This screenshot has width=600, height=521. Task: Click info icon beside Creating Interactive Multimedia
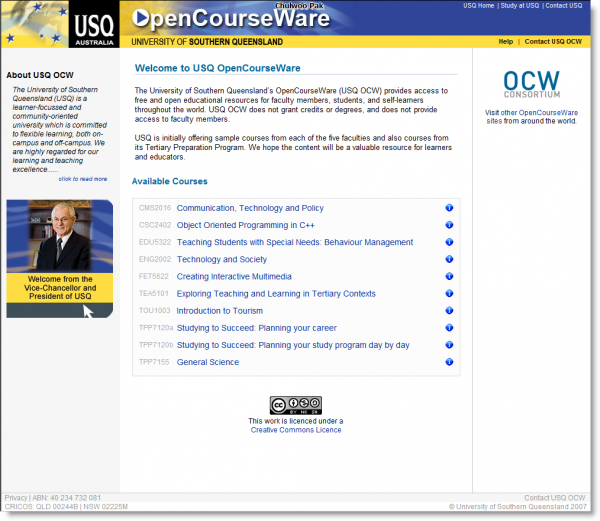pos(450,276)
